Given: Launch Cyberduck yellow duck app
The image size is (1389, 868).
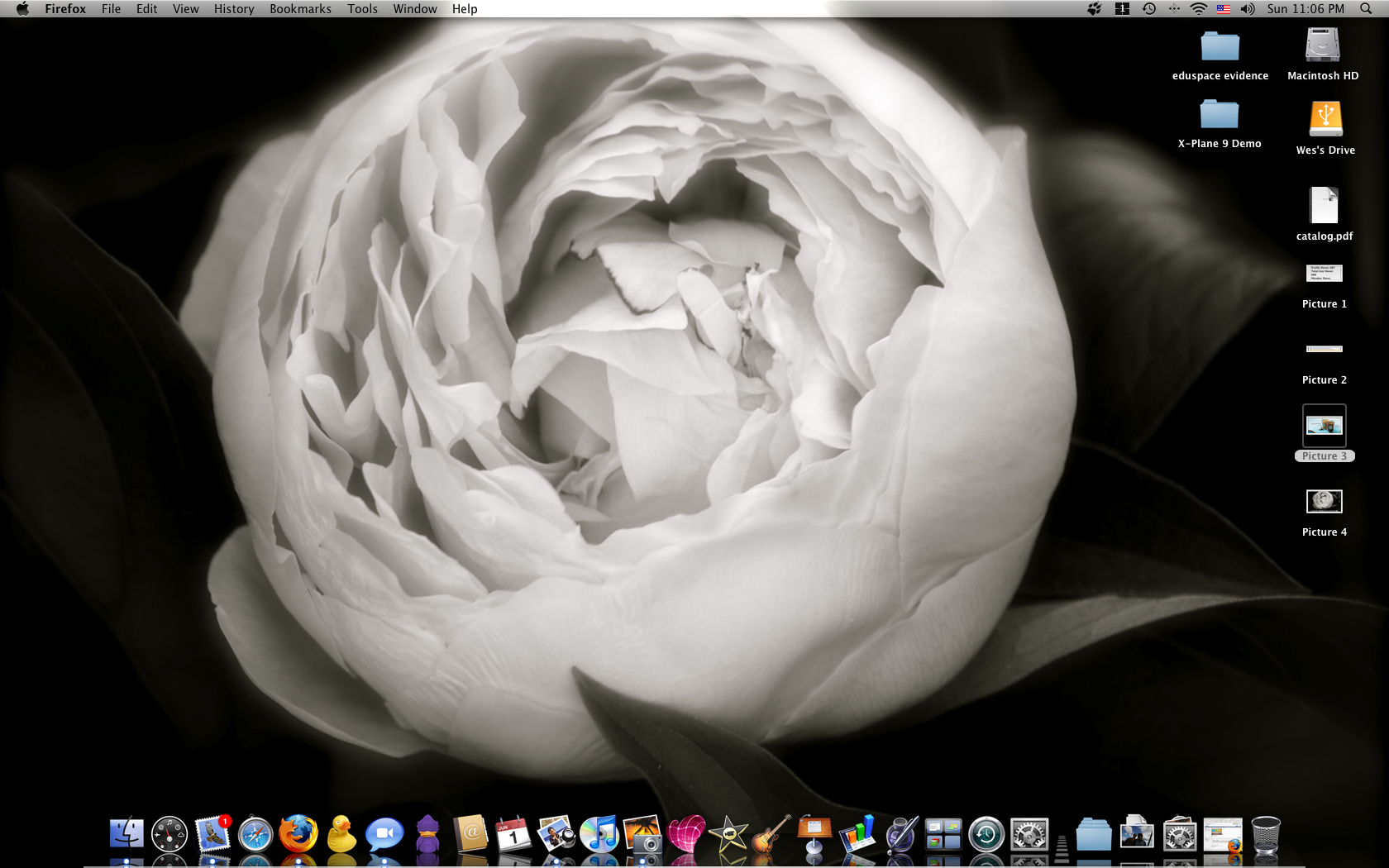Looking at the screenshot, I should click(341, 834).
